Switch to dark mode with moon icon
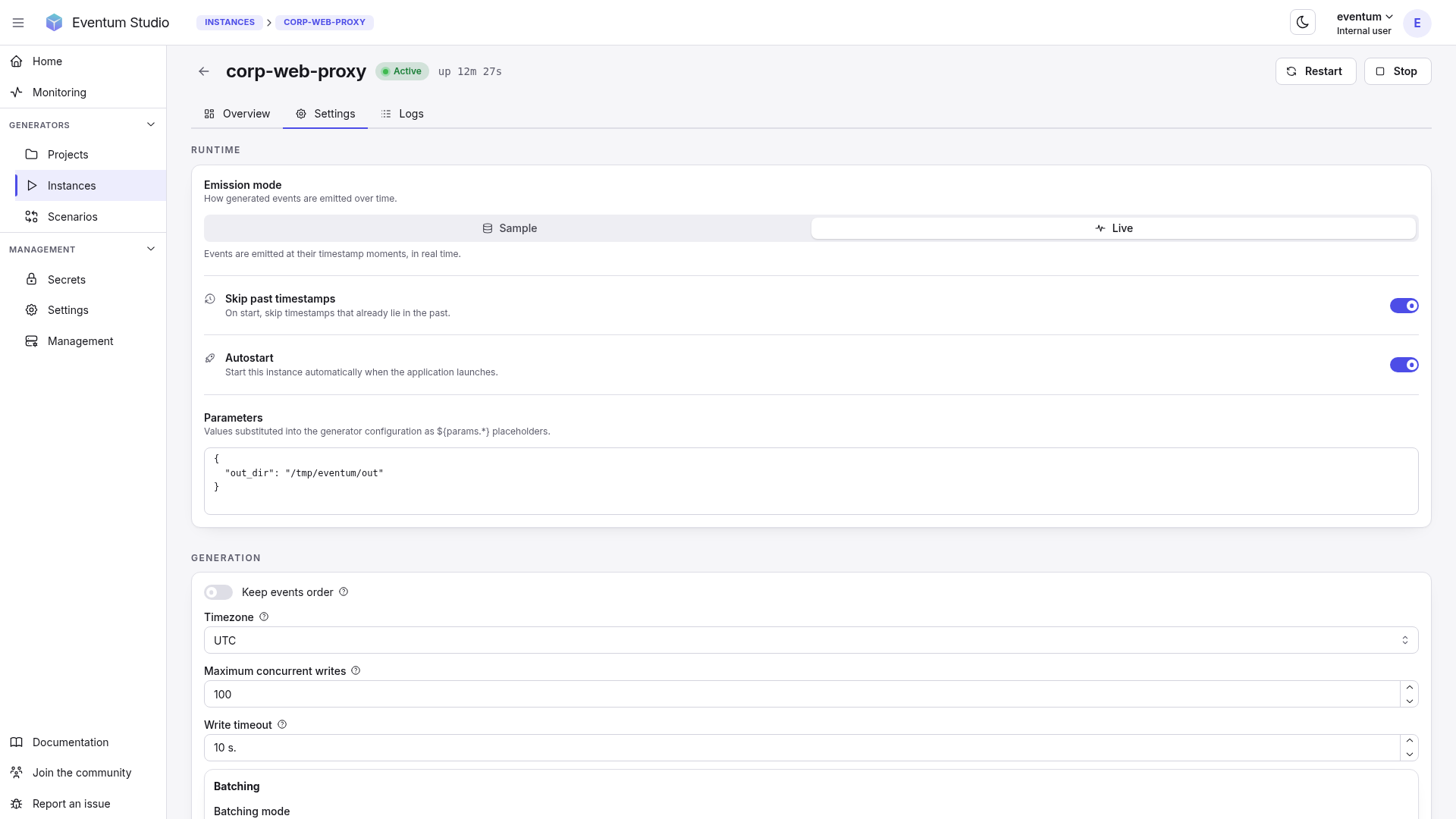The height and width of the screenshot is (819, 1456). (x=1302, y=23)
